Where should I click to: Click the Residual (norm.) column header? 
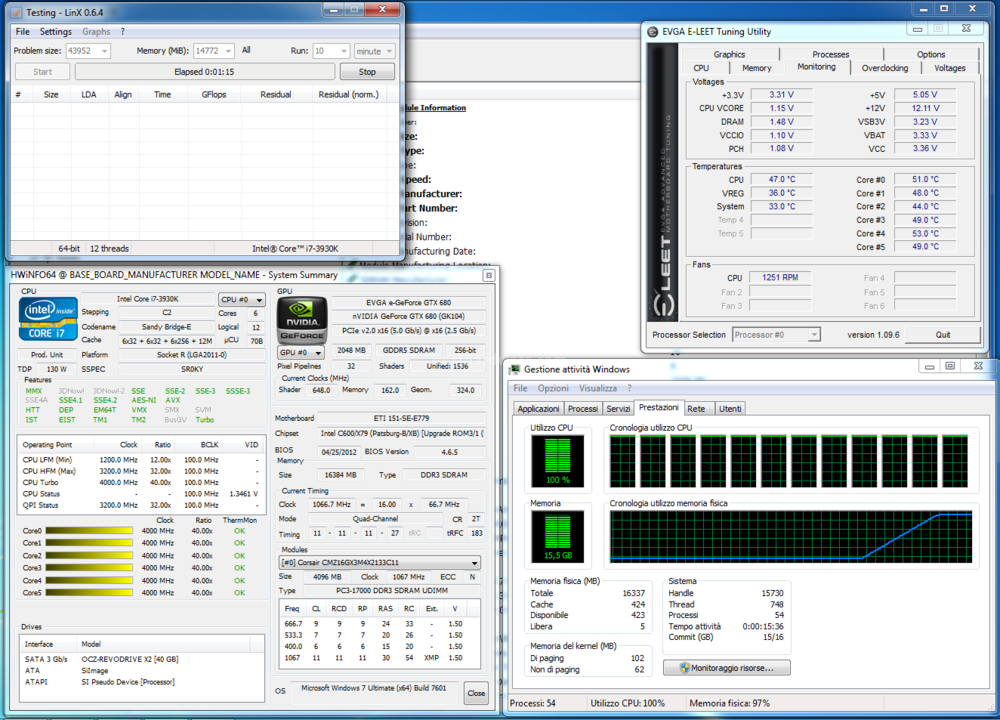348,94
